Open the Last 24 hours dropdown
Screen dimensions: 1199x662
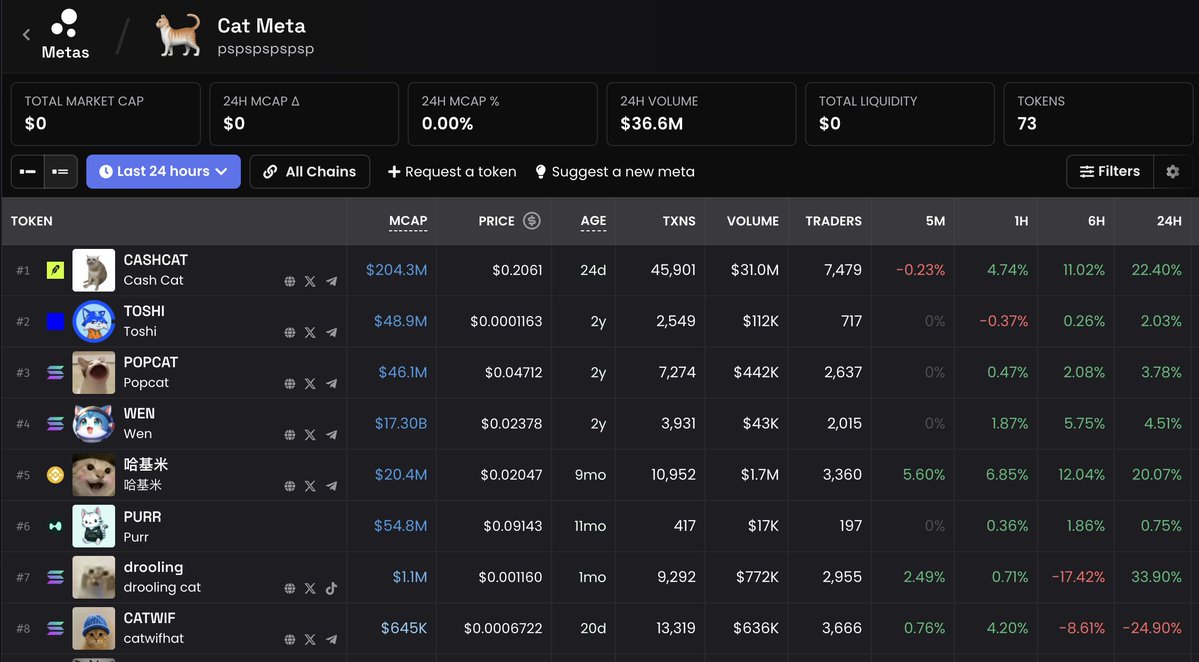pyautogui.click(x=163, y=171)
